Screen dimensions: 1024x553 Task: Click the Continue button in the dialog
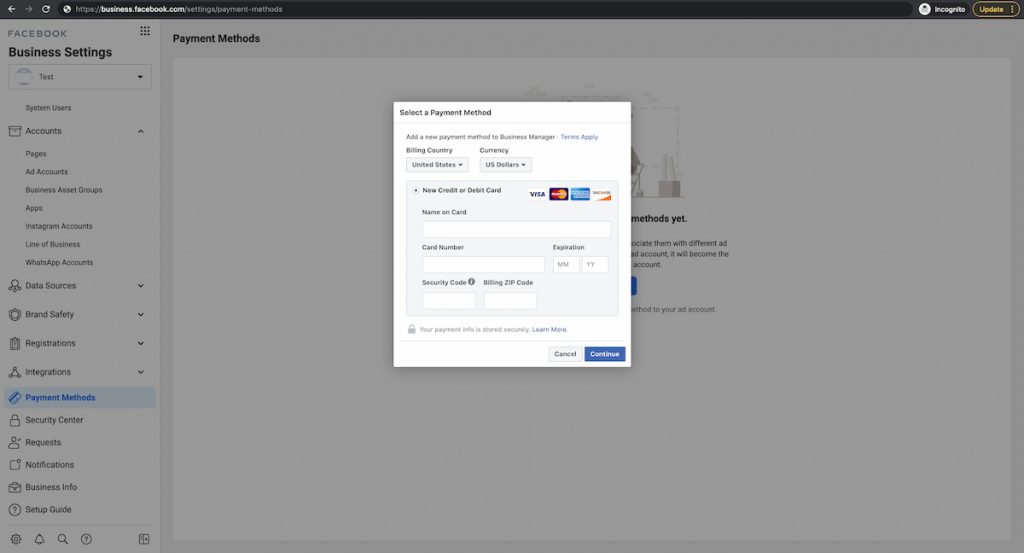pos(605,354)
